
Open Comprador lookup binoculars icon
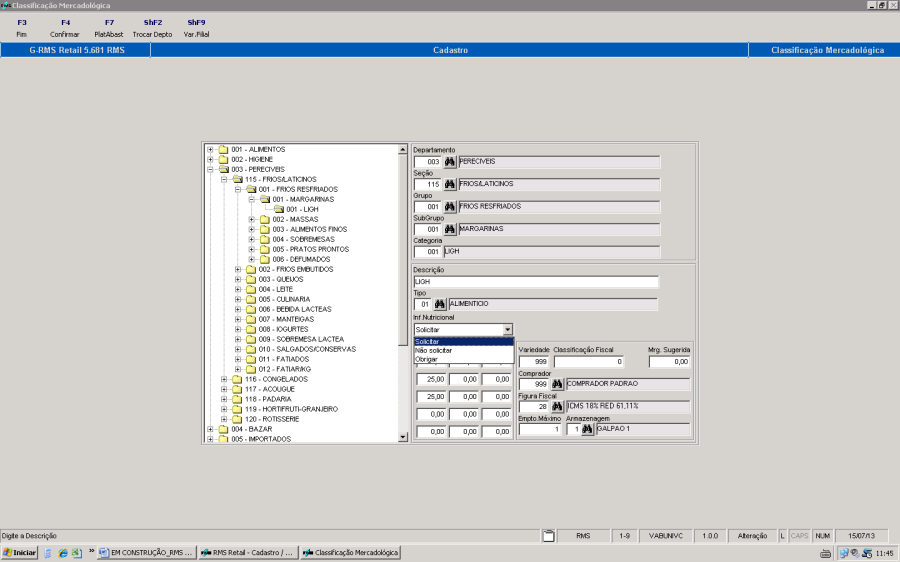click(557, 384)
